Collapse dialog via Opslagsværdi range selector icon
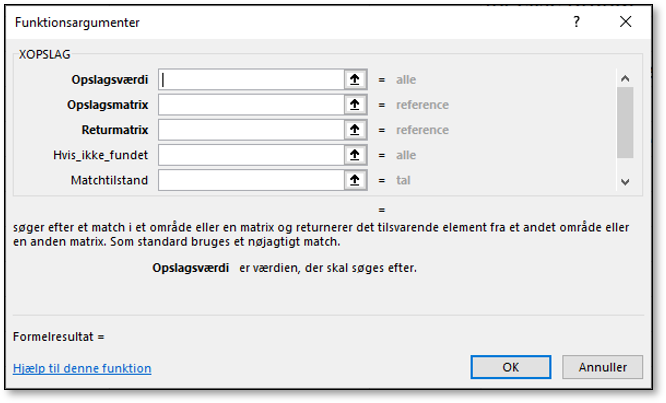The width and height of the screenshot is (666, 403). (x=355, y=79)
